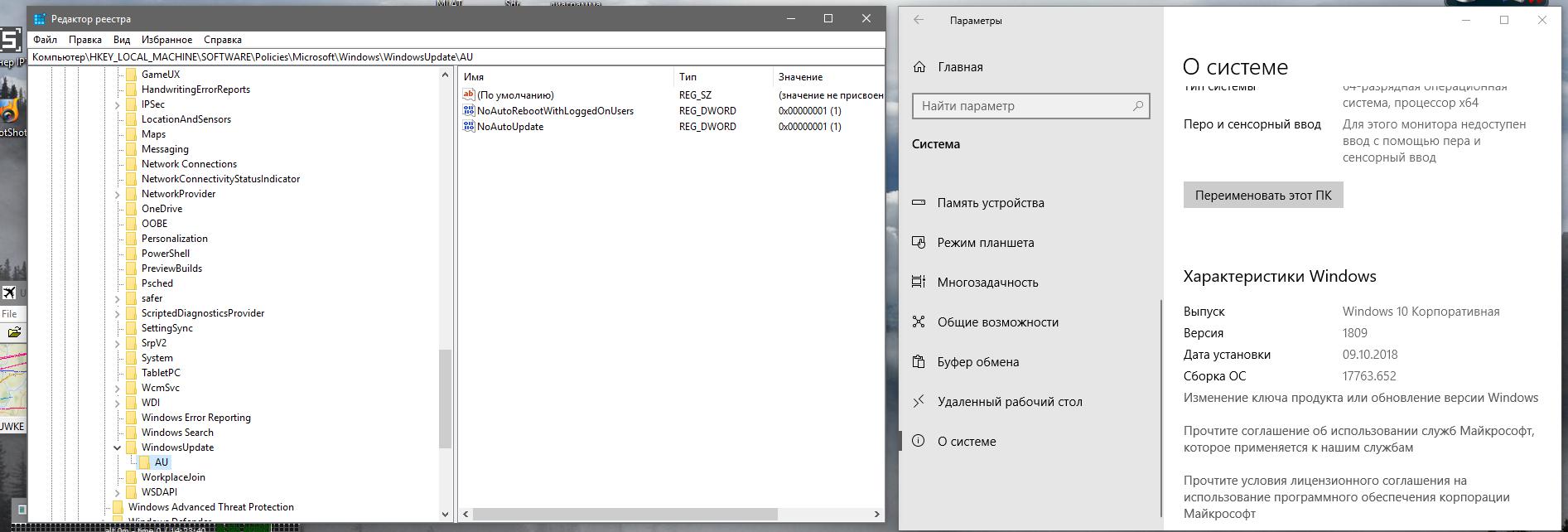
Task: Select the LocationAndSensors key
Action: click(x=186, y=119)
